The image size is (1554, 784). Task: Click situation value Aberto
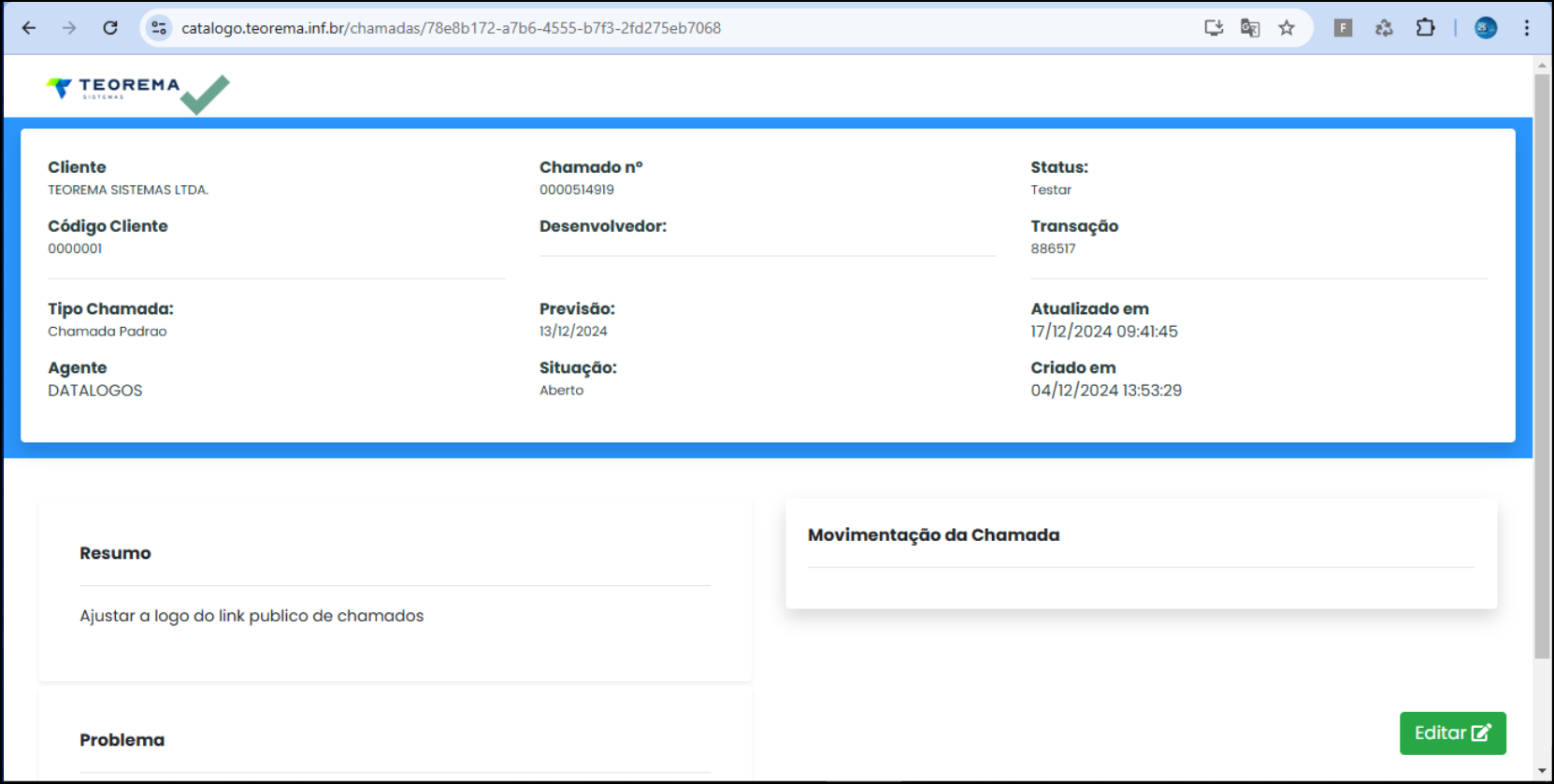tap(561, 391)
